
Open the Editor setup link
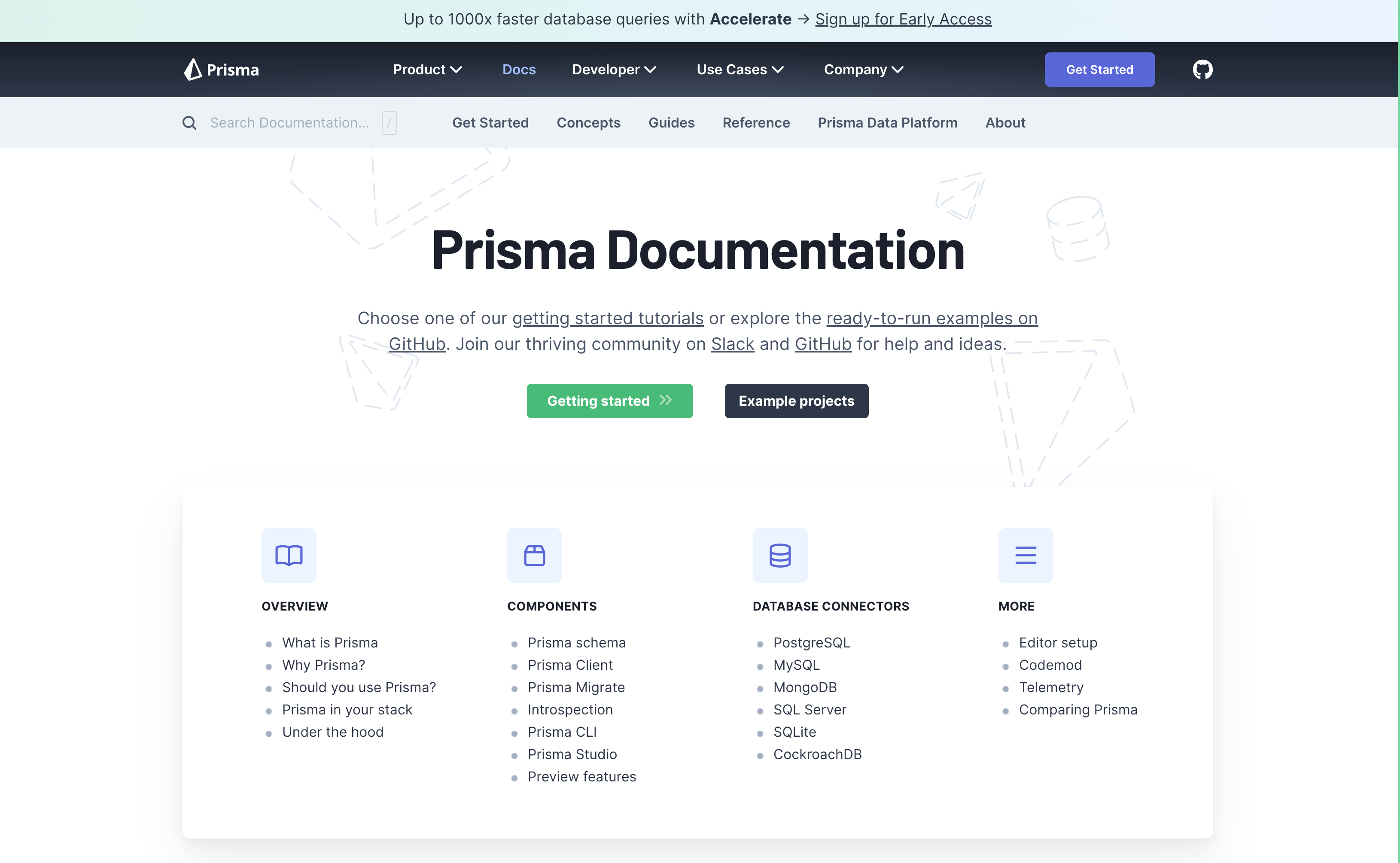1058,643
